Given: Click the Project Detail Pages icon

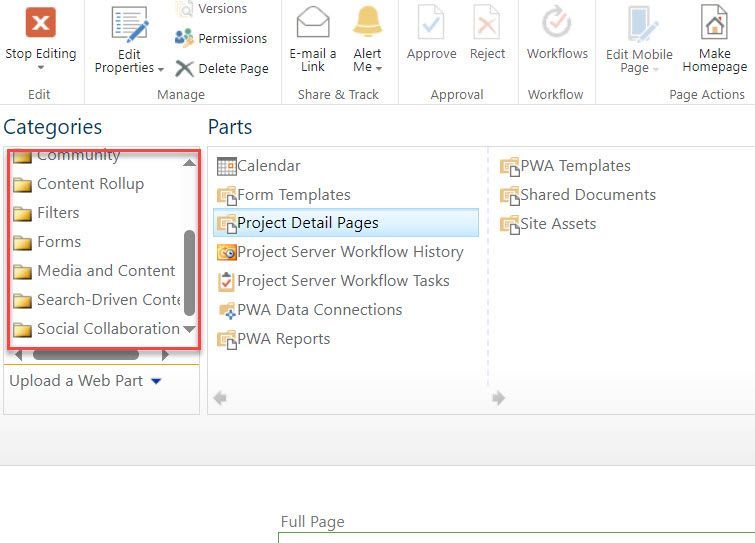Looking at the screenshot, I should [226, 224].
